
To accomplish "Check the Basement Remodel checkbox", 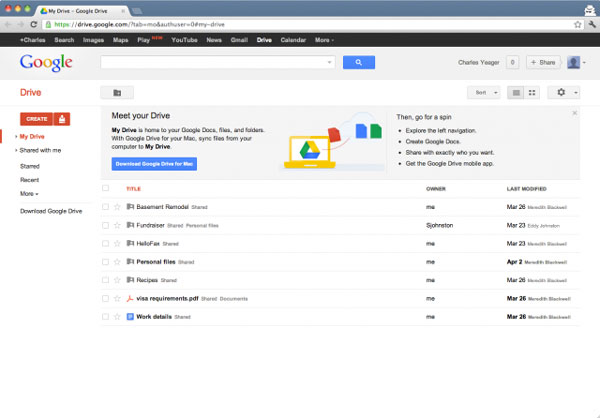I will [x=105, y=207].
